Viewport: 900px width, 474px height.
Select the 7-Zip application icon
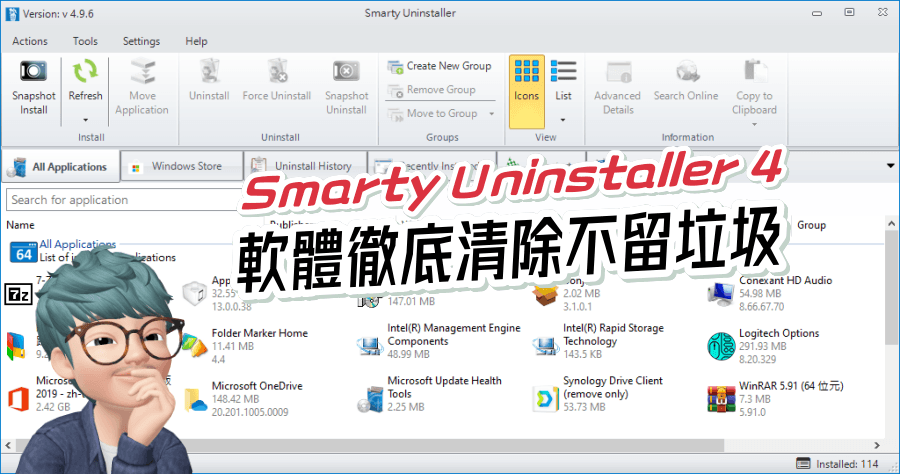[19, 295]
